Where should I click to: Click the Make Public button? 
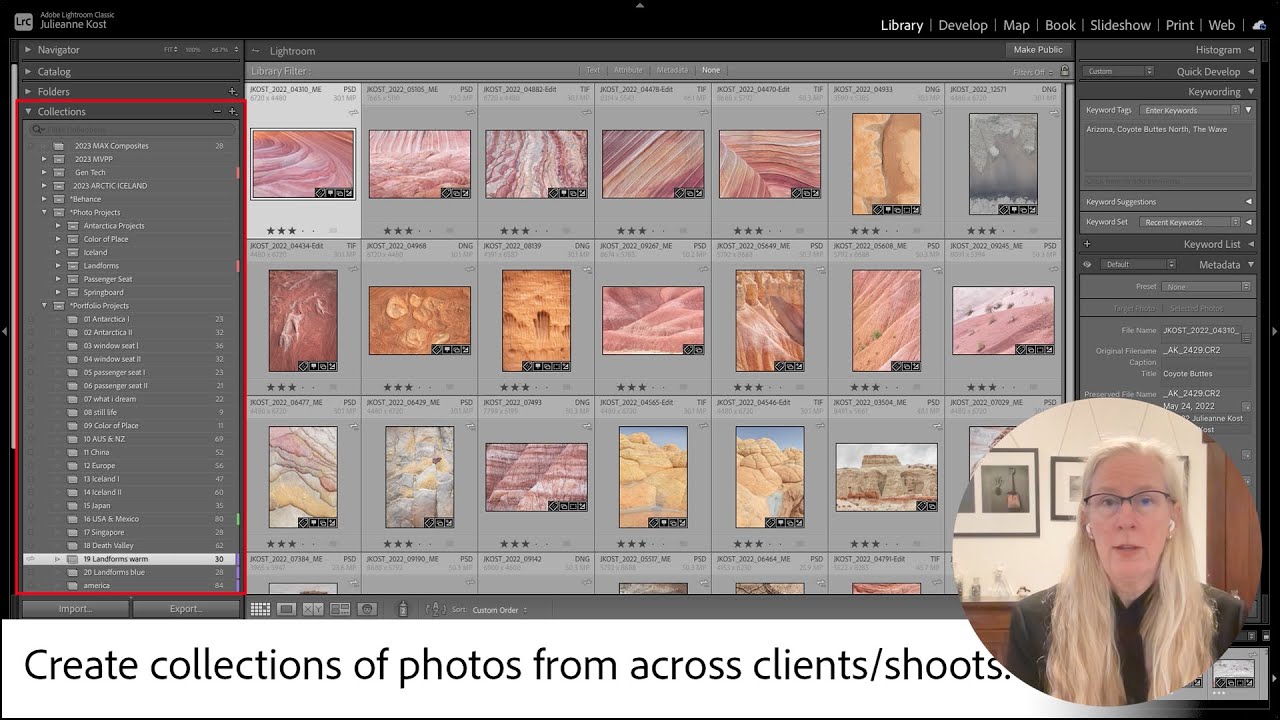pos(1038,50)
